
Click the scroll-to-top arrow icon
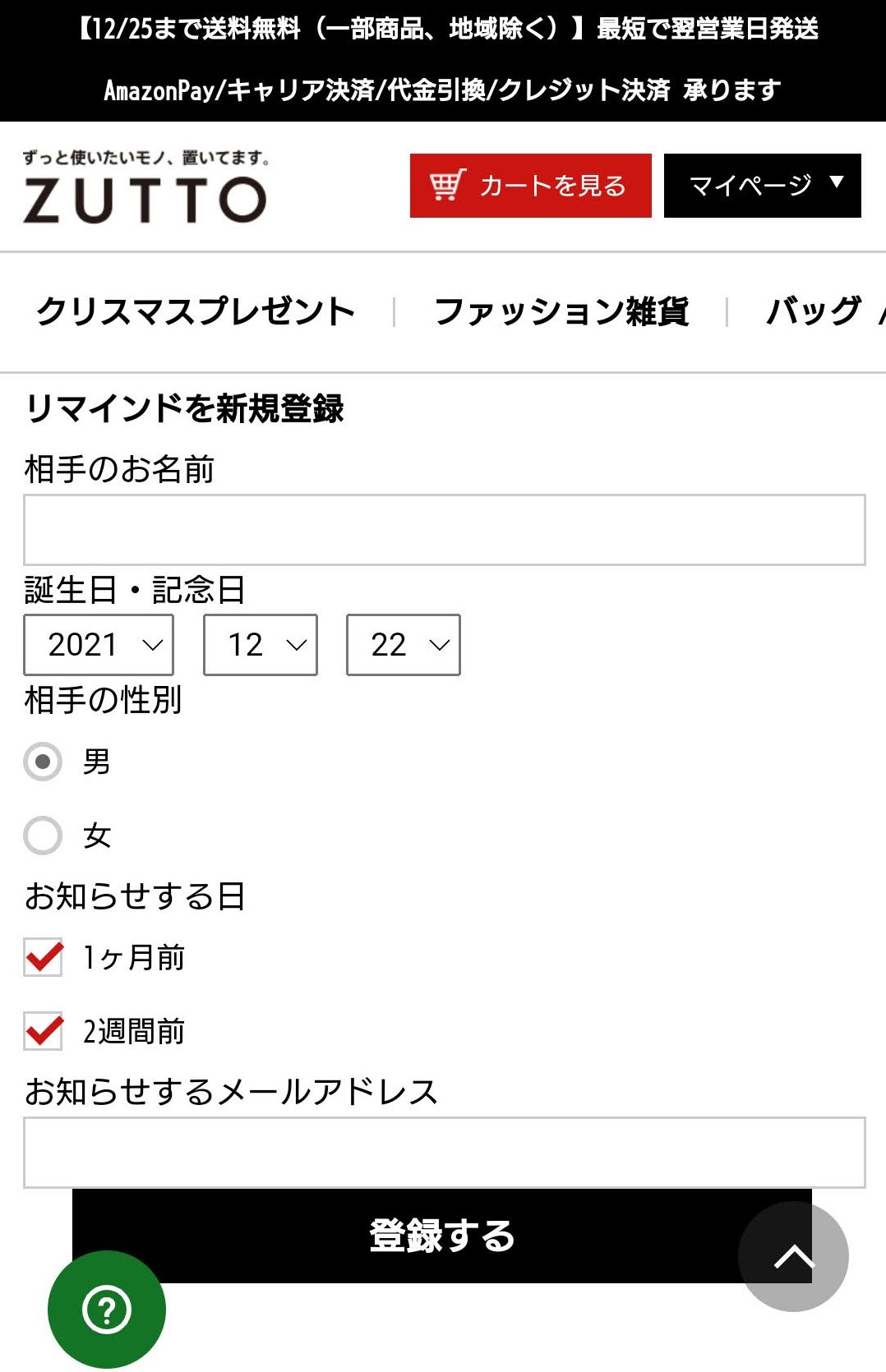pyautogui.click(x=793, y=1256)
